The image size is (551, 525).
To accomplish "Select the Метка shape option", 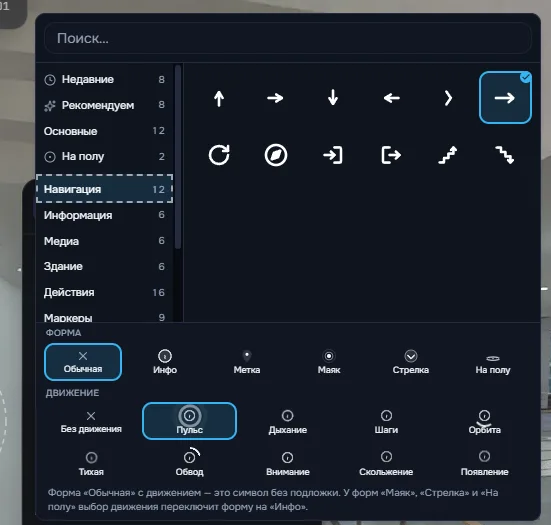I will pyautogui.click(x=247, y=362).
